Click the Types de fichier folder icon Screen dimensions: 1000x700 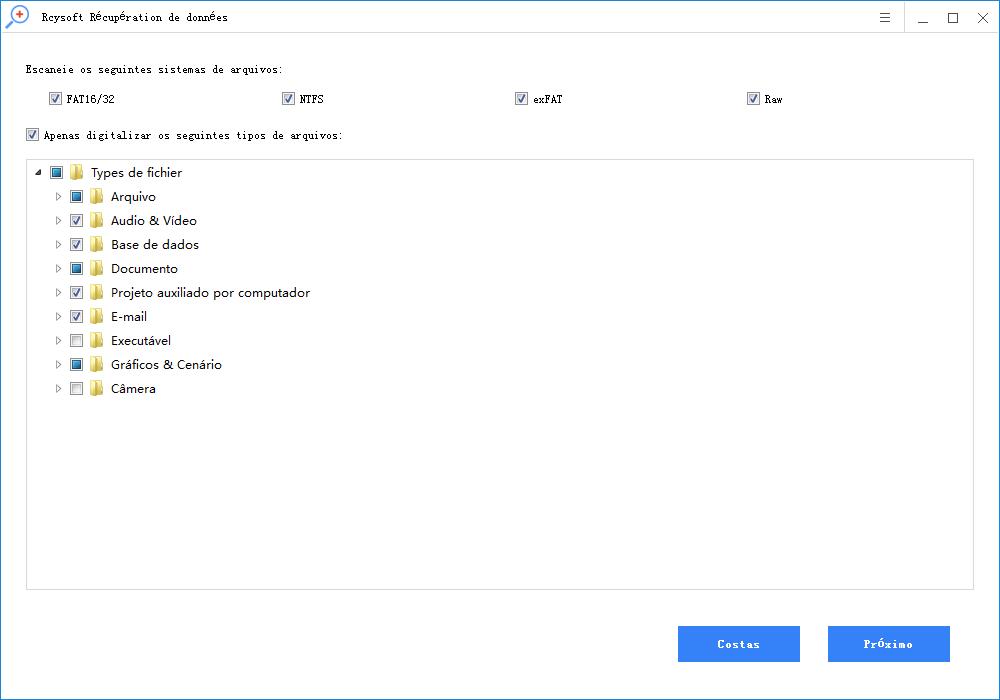click(77, 172)
